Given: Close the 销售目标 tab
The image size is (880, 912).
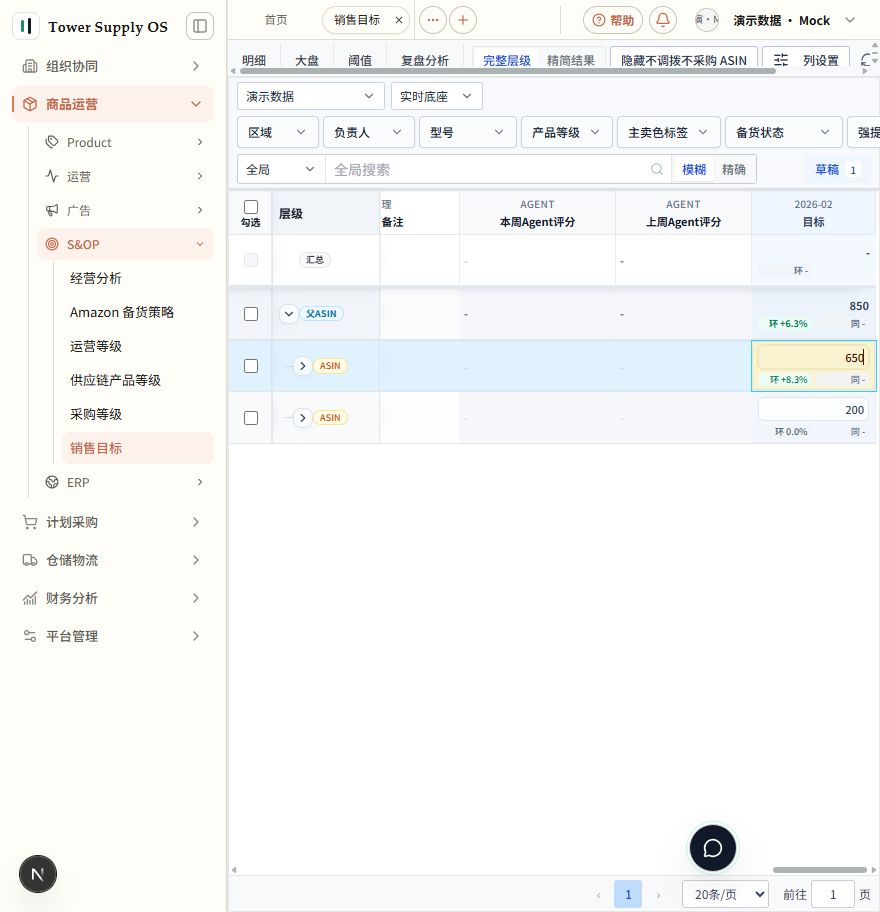Looking at the screenshot, I should (x=399, y=20).
